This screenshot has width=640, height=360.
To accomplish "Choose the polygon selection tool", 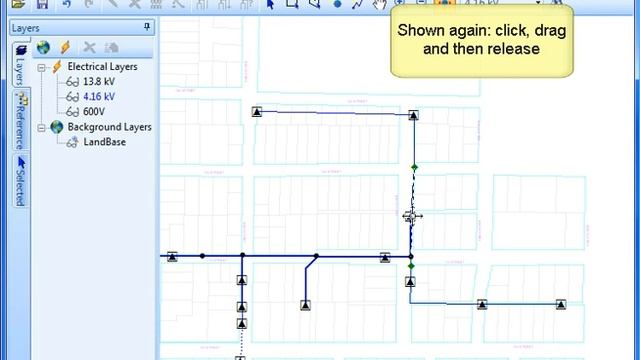I will [314, 4].
